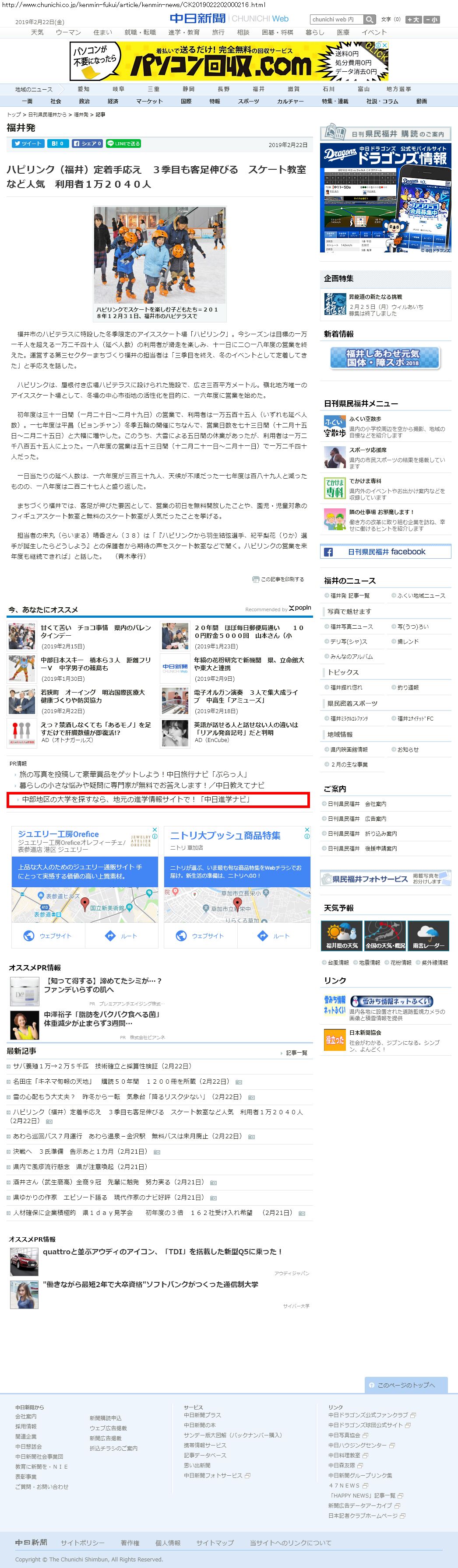The width and height of the screenshot is (458, 1568).
Task: Click the Twitter ツイート share button
Action: [x=28, y=143]
